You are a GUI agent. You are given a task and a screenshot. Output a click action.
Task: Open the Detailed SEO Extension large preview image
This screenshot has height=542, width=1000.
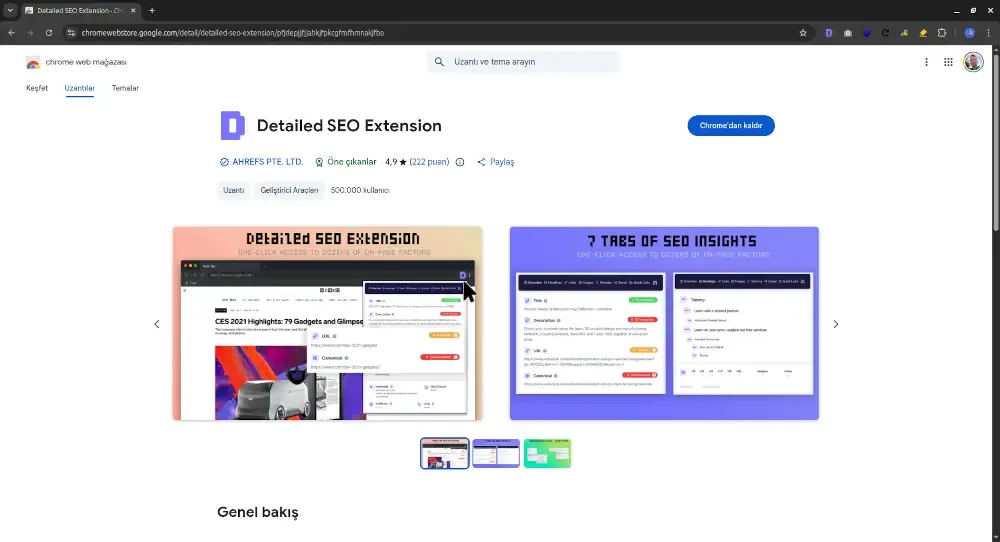coord(327,323)
